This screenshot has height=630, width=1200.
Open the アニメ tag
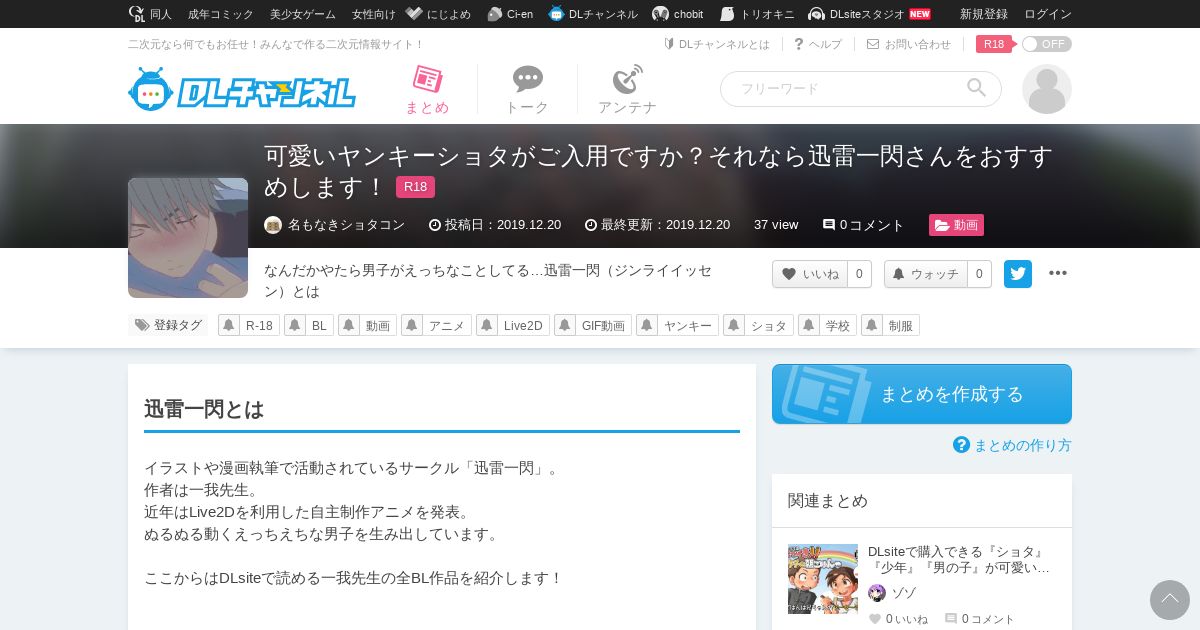click(447, 325)
